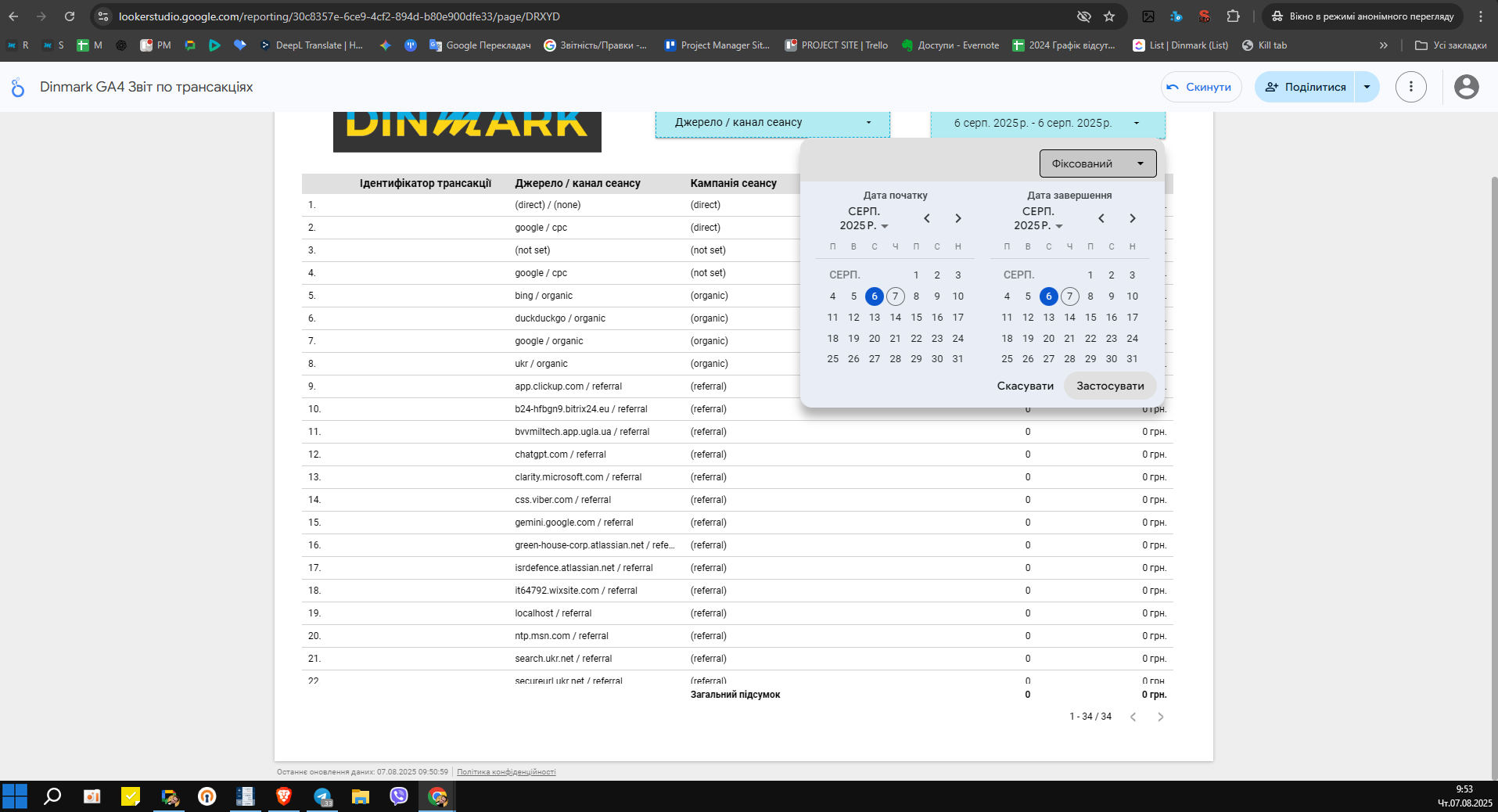Click the Скасувати button
The width and height of the screenshot is (1498, 812).
1025,386
